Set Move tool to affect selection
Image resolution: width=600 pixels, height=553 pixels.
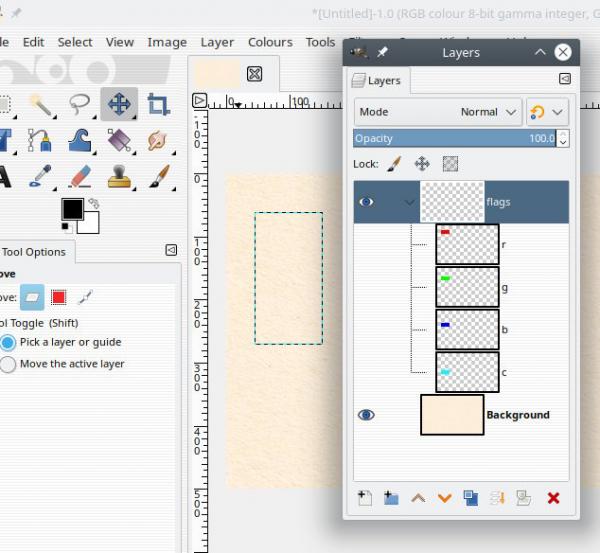click(x=59, y=297)
